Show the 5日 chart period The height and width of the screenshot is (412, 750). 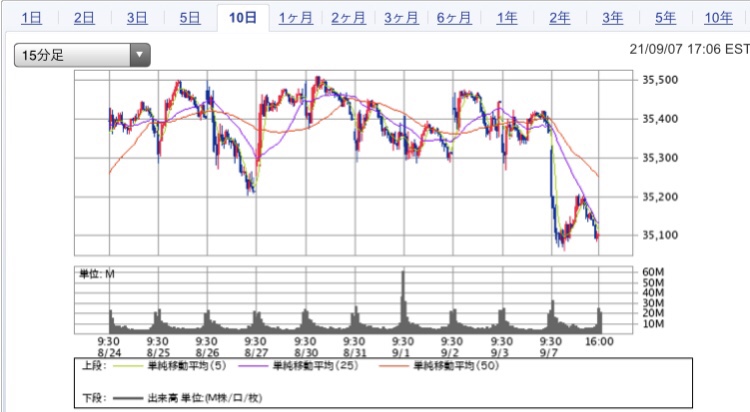[x=189, y=18]
